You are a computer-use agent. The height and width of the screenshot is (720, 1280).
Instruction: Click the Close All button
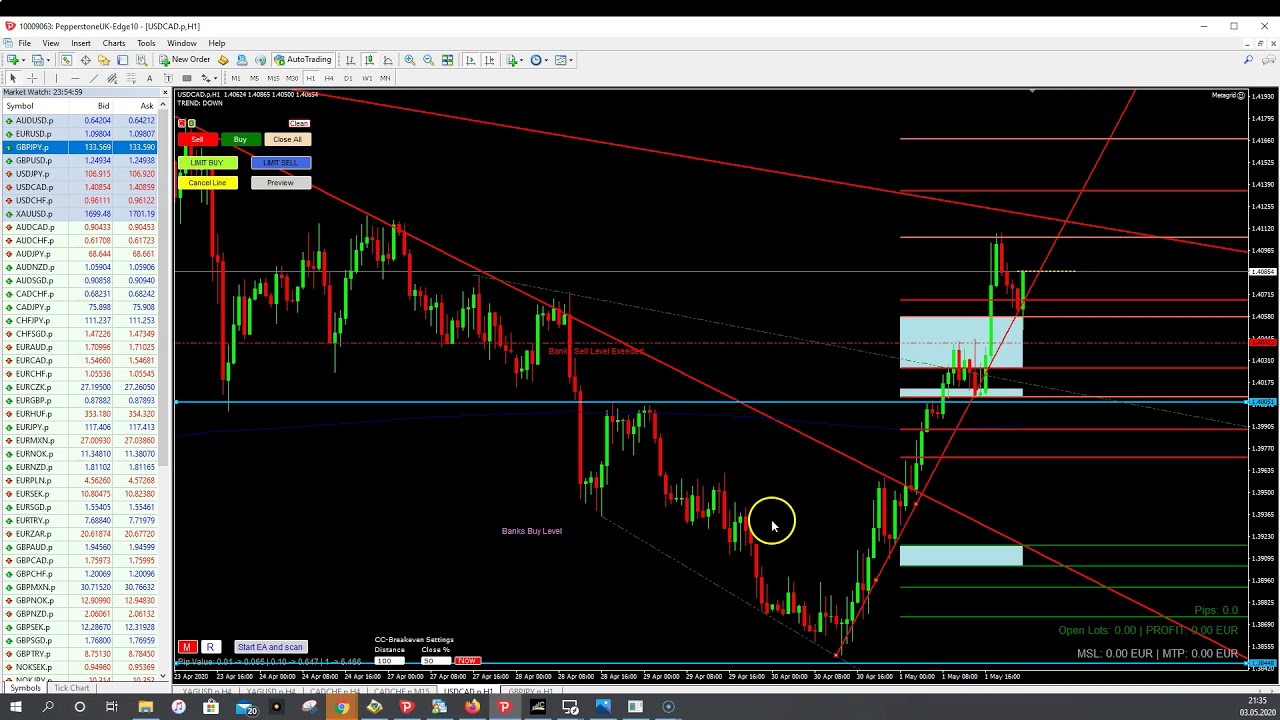(x=287, y=139)
